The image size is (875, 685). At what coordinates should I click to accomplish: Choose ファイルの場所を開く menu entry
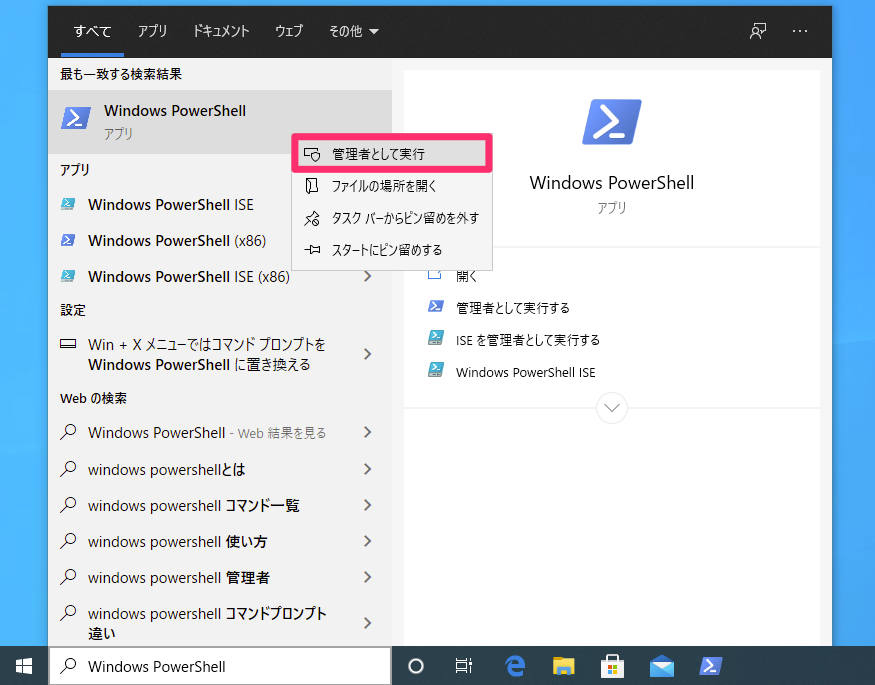coord(392,186)
